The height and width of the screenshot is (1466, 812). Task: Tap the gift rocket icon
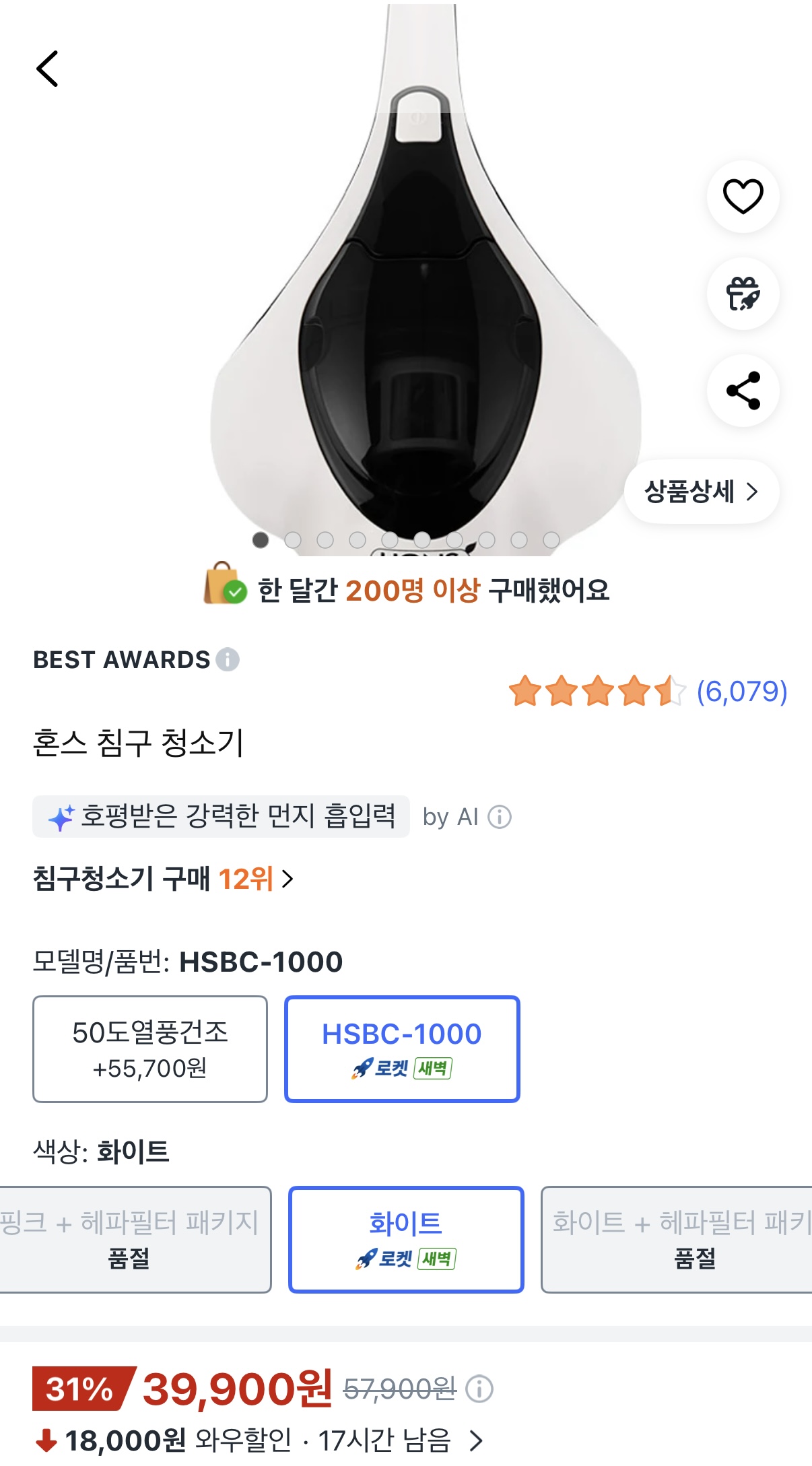(x=743, y=294)
